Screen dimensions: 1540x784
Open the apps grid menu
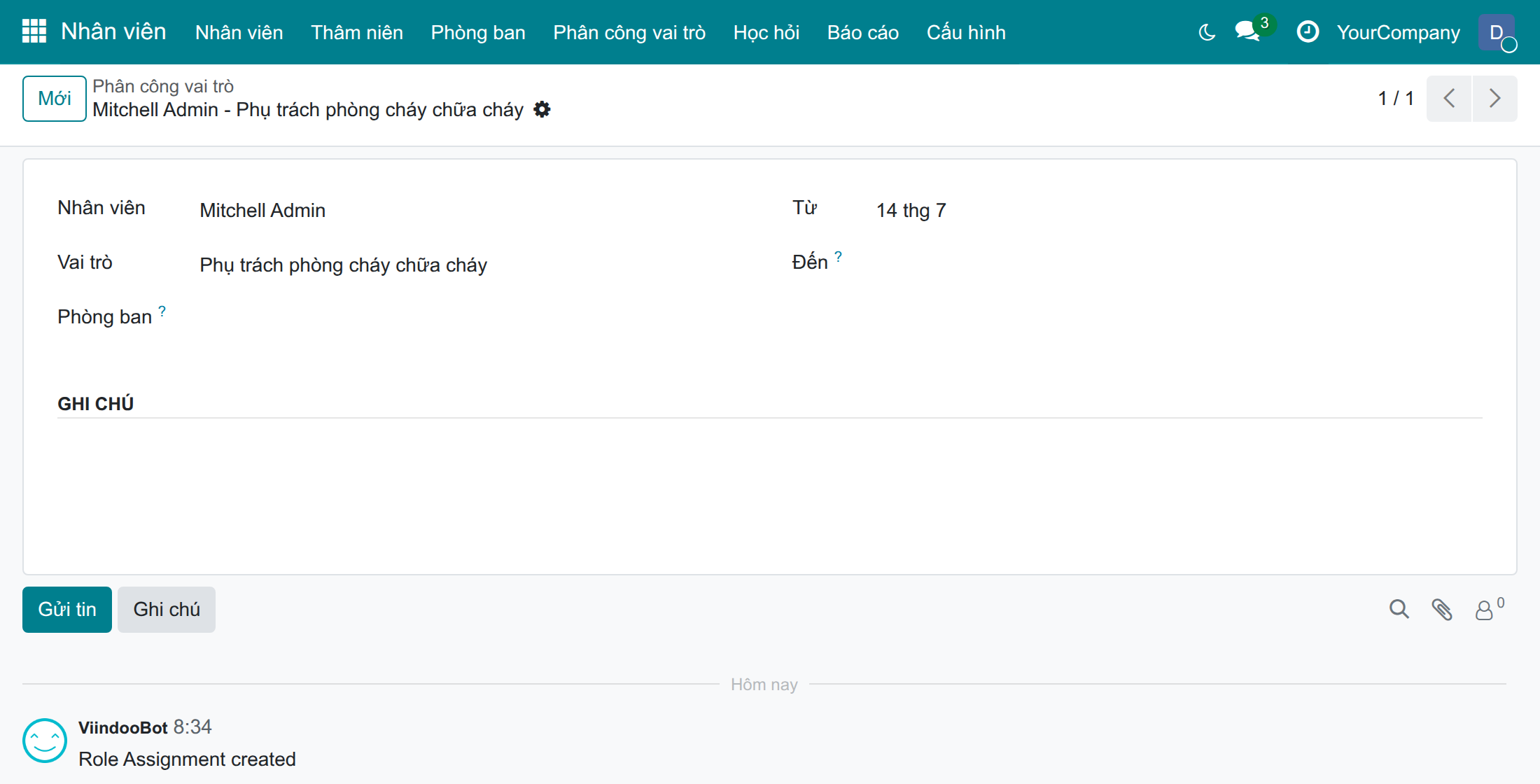coord(34,31)
